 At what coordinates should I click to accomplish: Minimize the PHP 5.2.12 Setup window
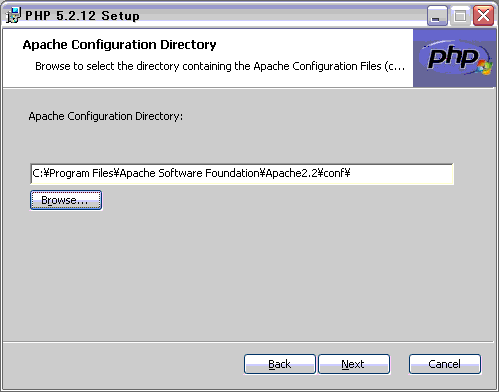click(x=437, y=16)
